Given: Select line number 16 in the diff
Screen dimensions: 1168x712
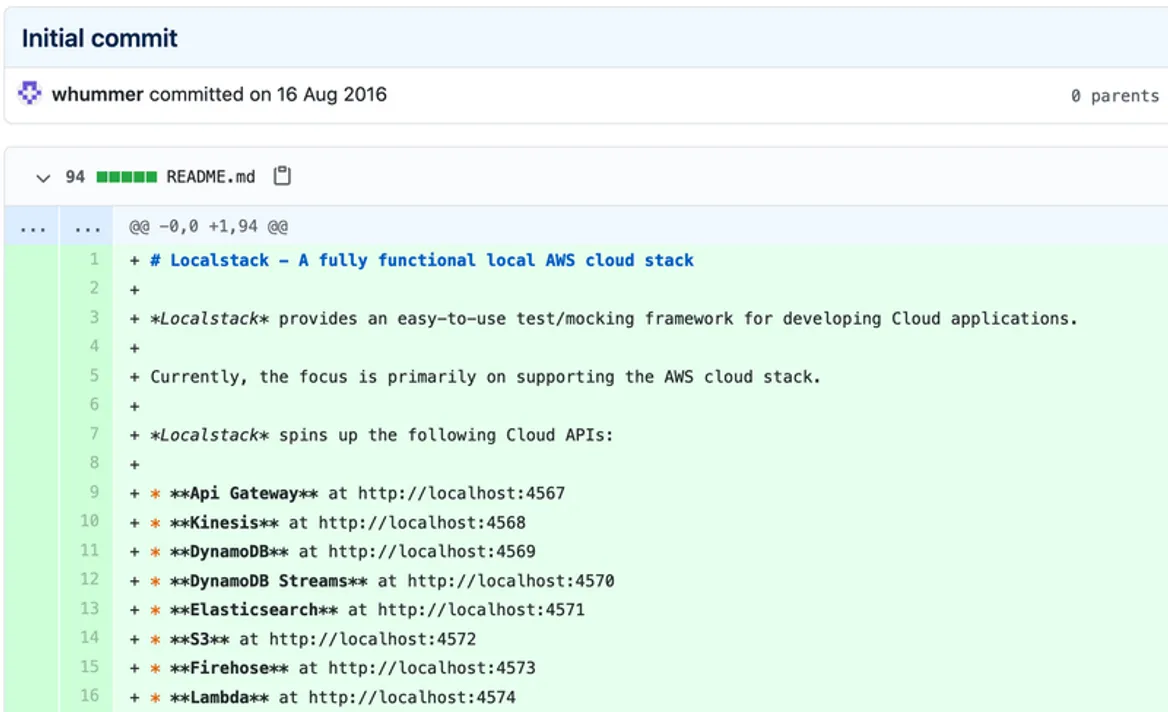Looking at the screenshot, I should [x=89, y=696].
